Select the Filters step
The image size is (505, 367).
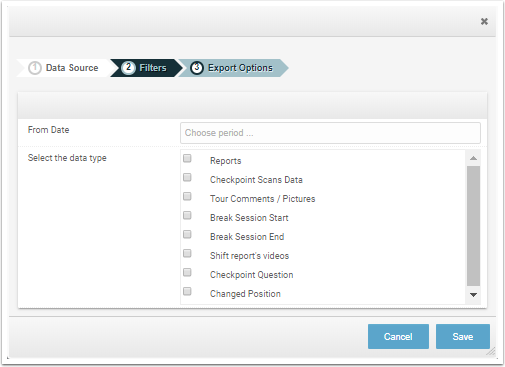[146, 68]
